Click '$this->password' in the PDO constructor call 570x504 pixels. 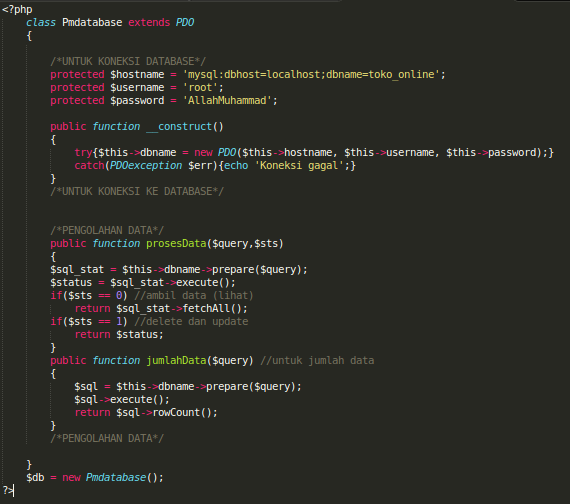coord(491,153)
